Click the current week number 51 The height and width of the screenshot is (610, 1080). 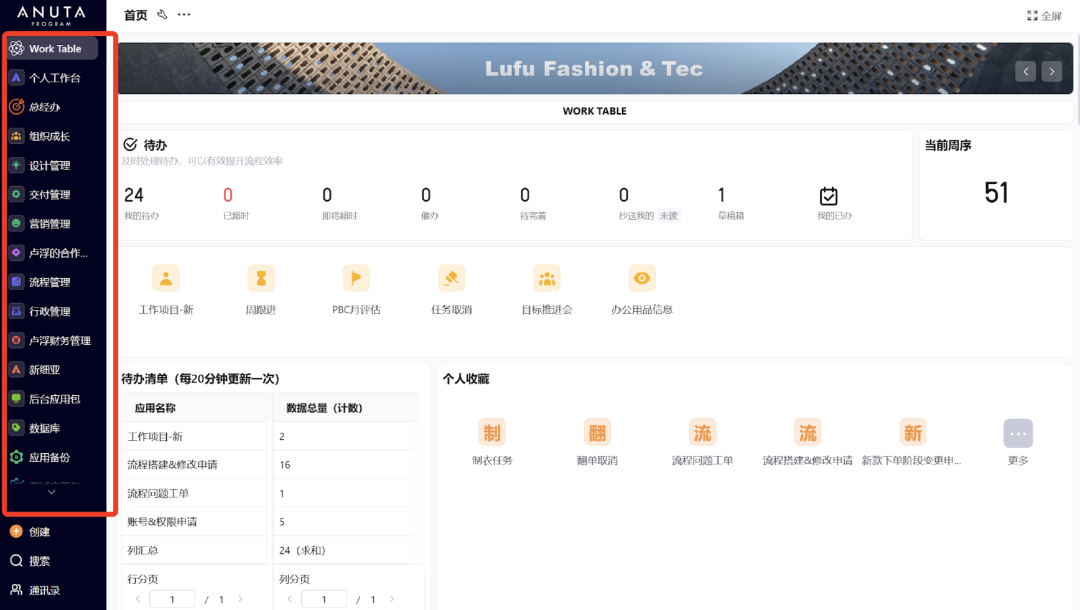coord(996,193)
